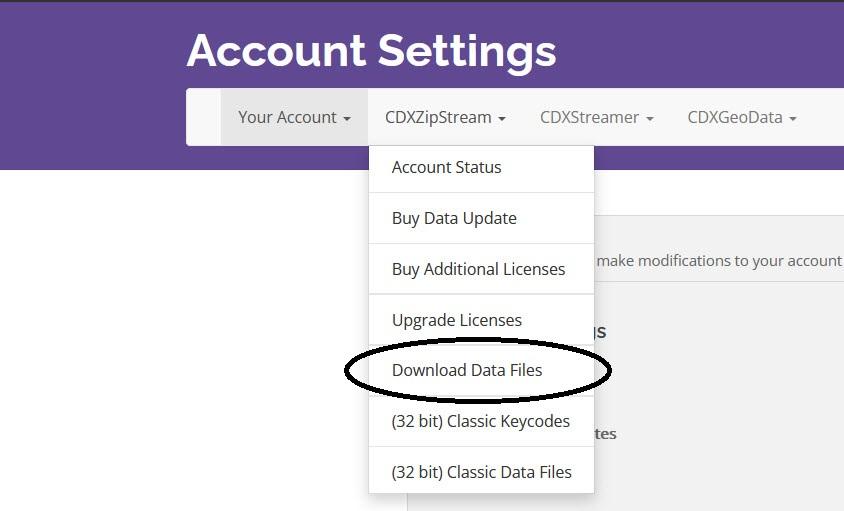Select (32 bit) Classic Keycodes
The width and height of the screenshot is (844, 511).
tap(481, 421)
